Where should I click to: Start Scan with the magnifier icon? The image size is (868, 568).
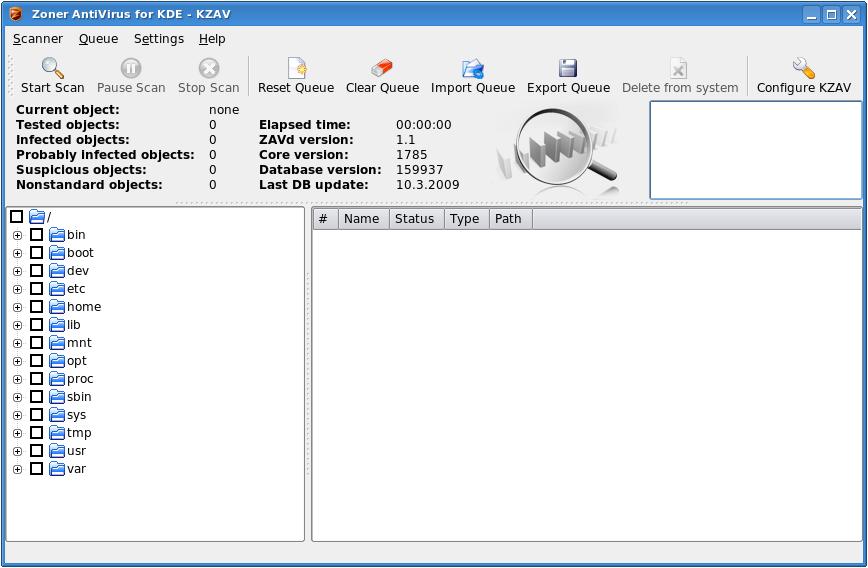(53, 69)
